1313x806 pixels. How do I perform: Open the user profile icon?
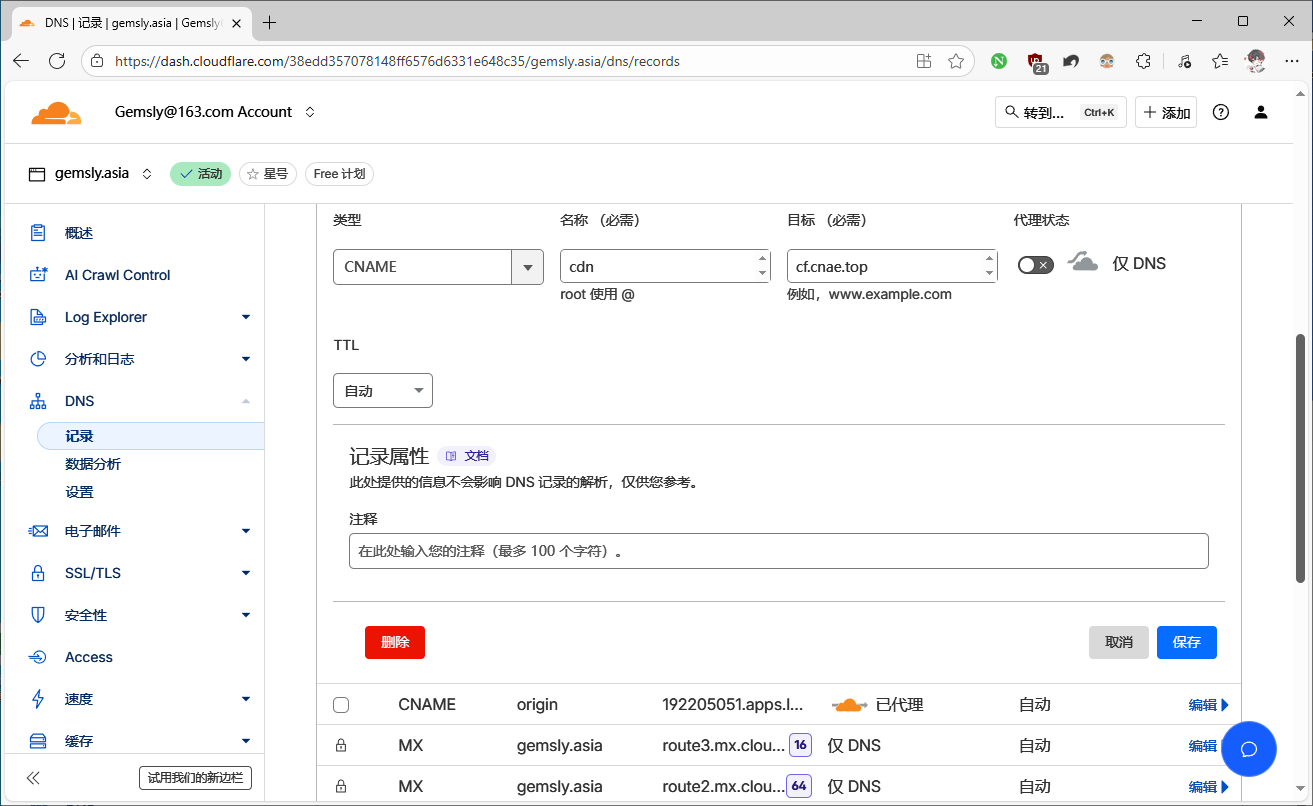(1261, 112)
